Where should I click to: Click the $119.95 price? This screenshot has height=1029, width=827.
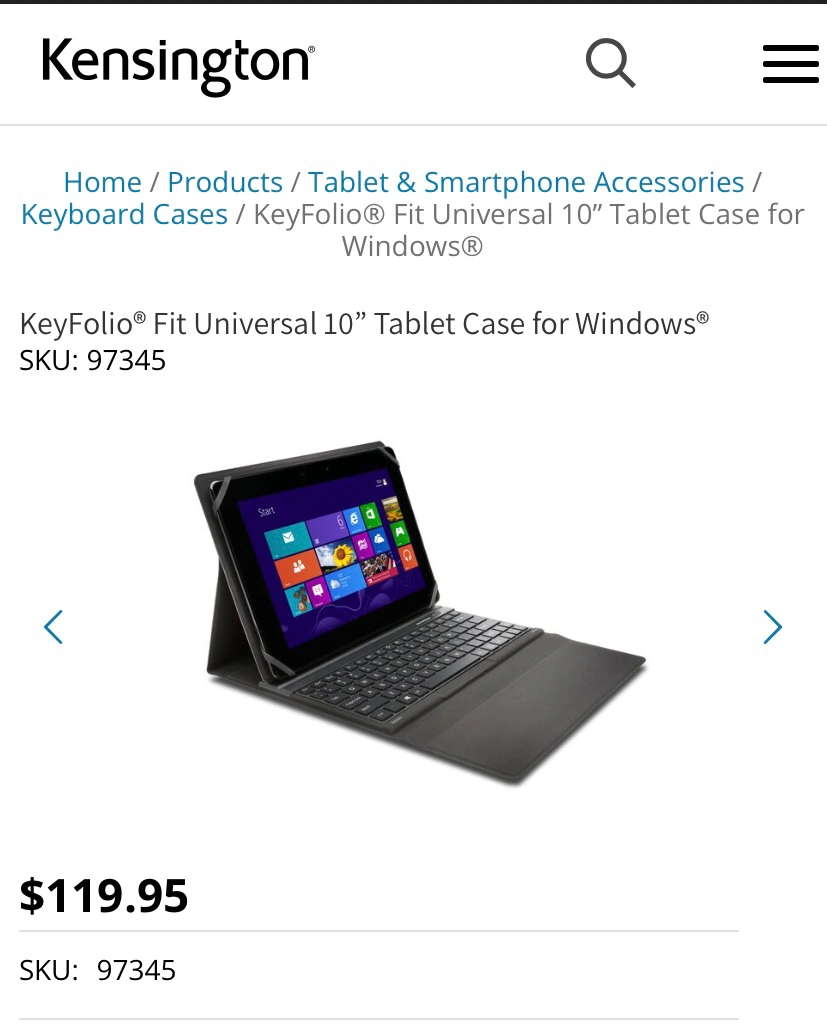point(104,895)
